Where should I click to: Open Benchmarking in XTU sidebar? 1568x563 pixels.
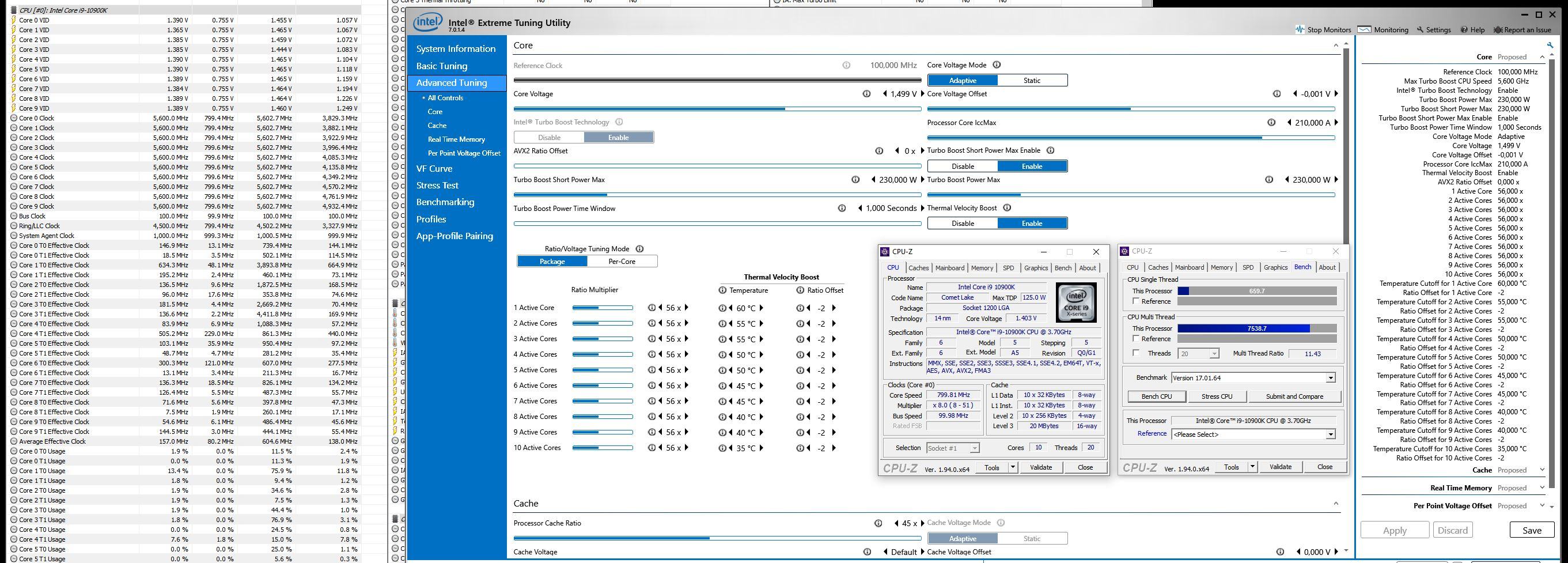click(x=445, y=202)
